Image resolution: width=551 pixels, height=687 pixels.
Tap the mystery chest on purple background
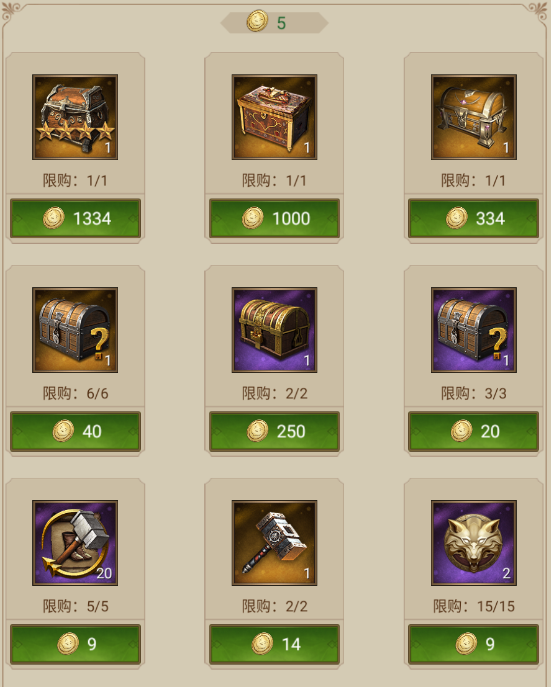(474, 330)
